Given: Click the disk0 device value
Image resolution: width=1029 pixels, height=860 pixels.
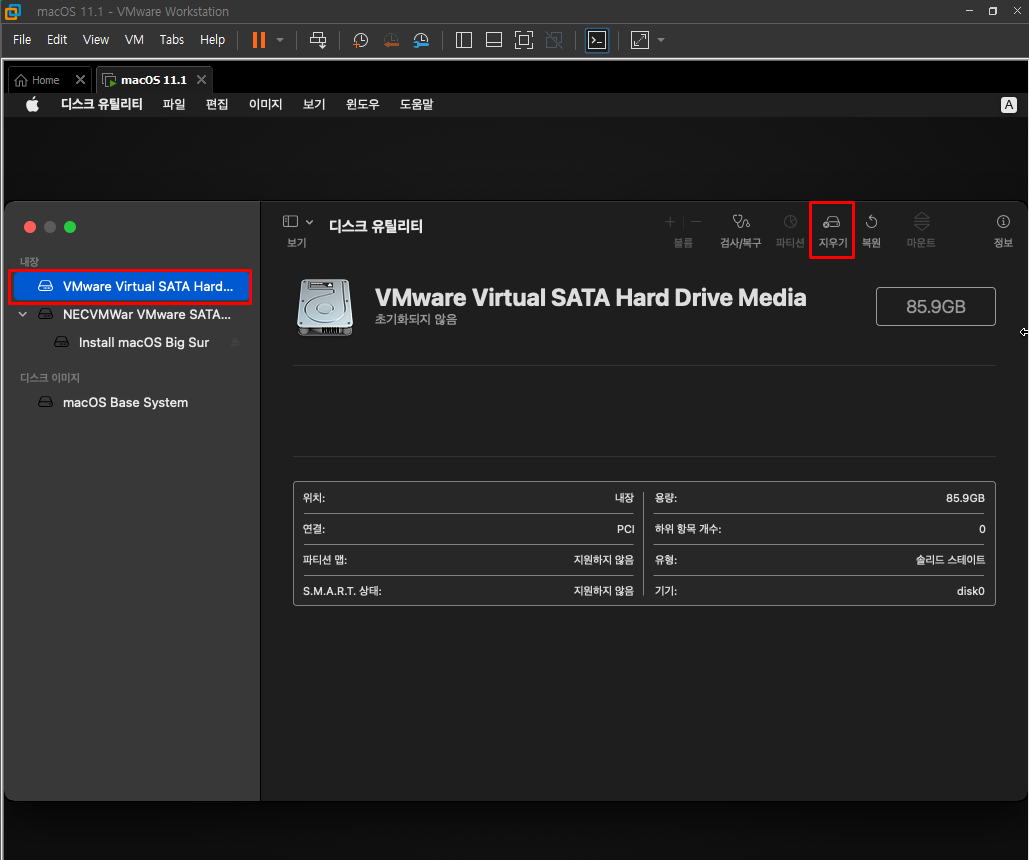Looking at the screenshot, I should tap(971, 591).
